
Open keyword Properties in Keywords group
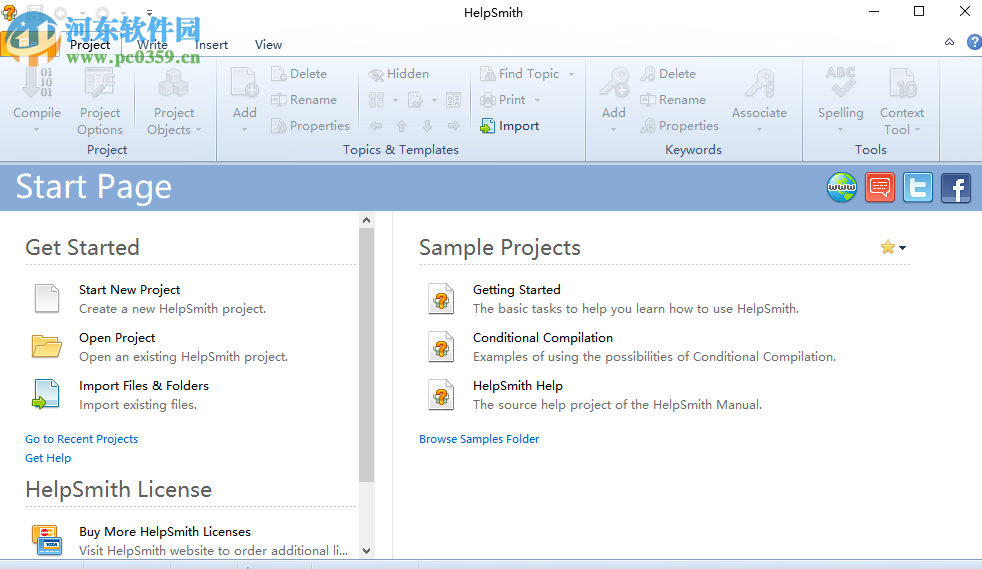pos(679,126)
